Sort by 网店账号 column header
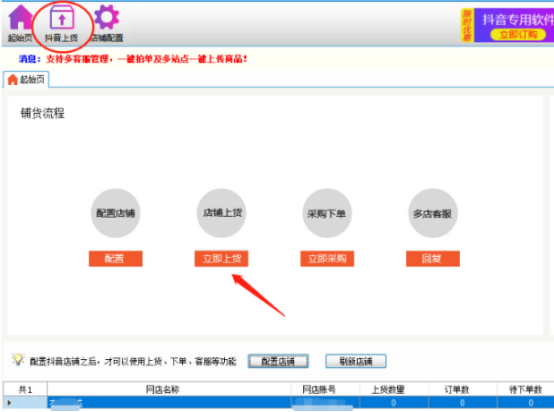This screenshot has height=412, width=554. (x=325, y=389)
